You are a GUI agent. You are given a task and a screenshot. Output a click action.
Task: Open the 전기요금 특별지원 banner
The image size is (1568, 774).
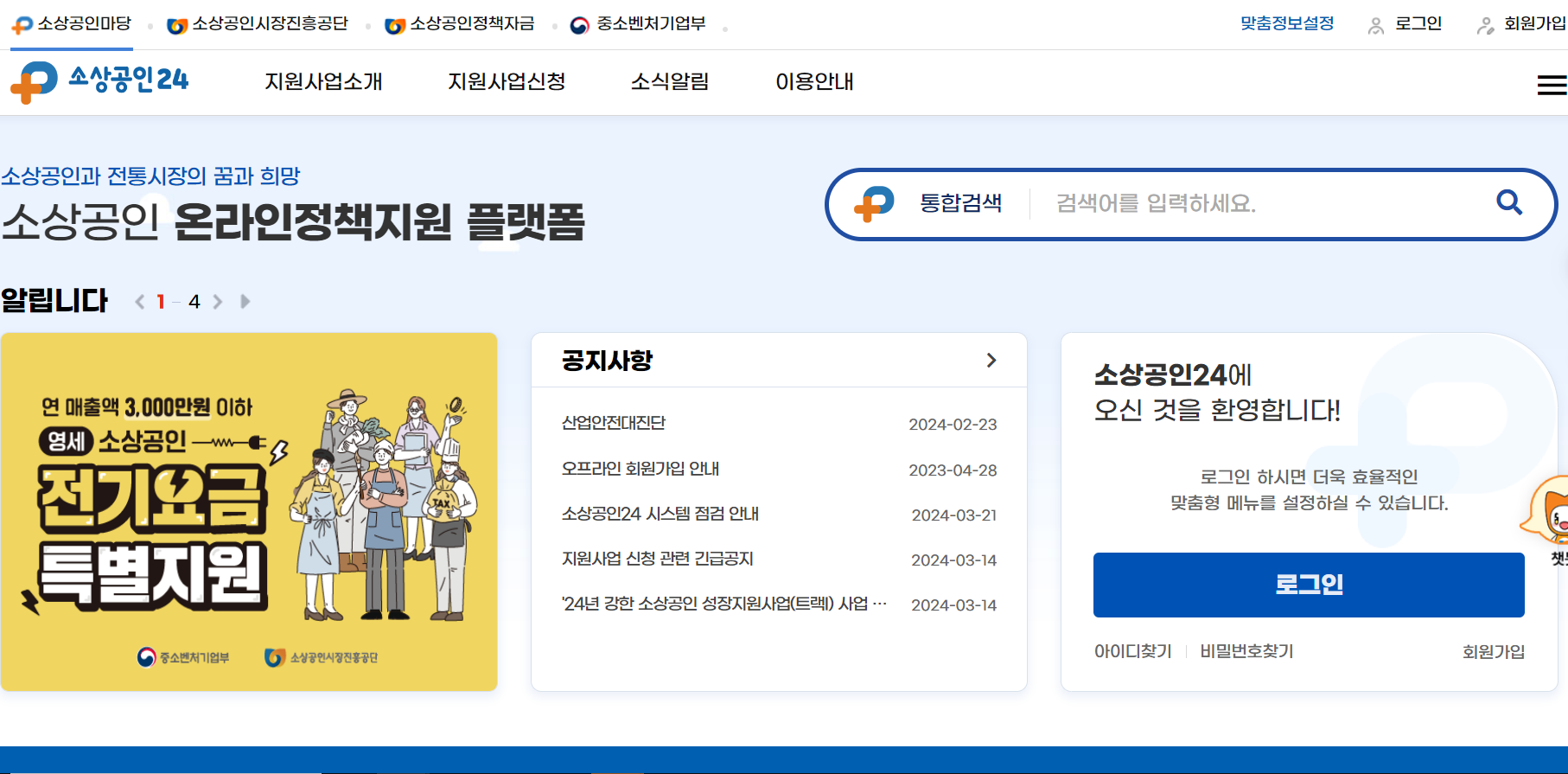pos(249,512)
